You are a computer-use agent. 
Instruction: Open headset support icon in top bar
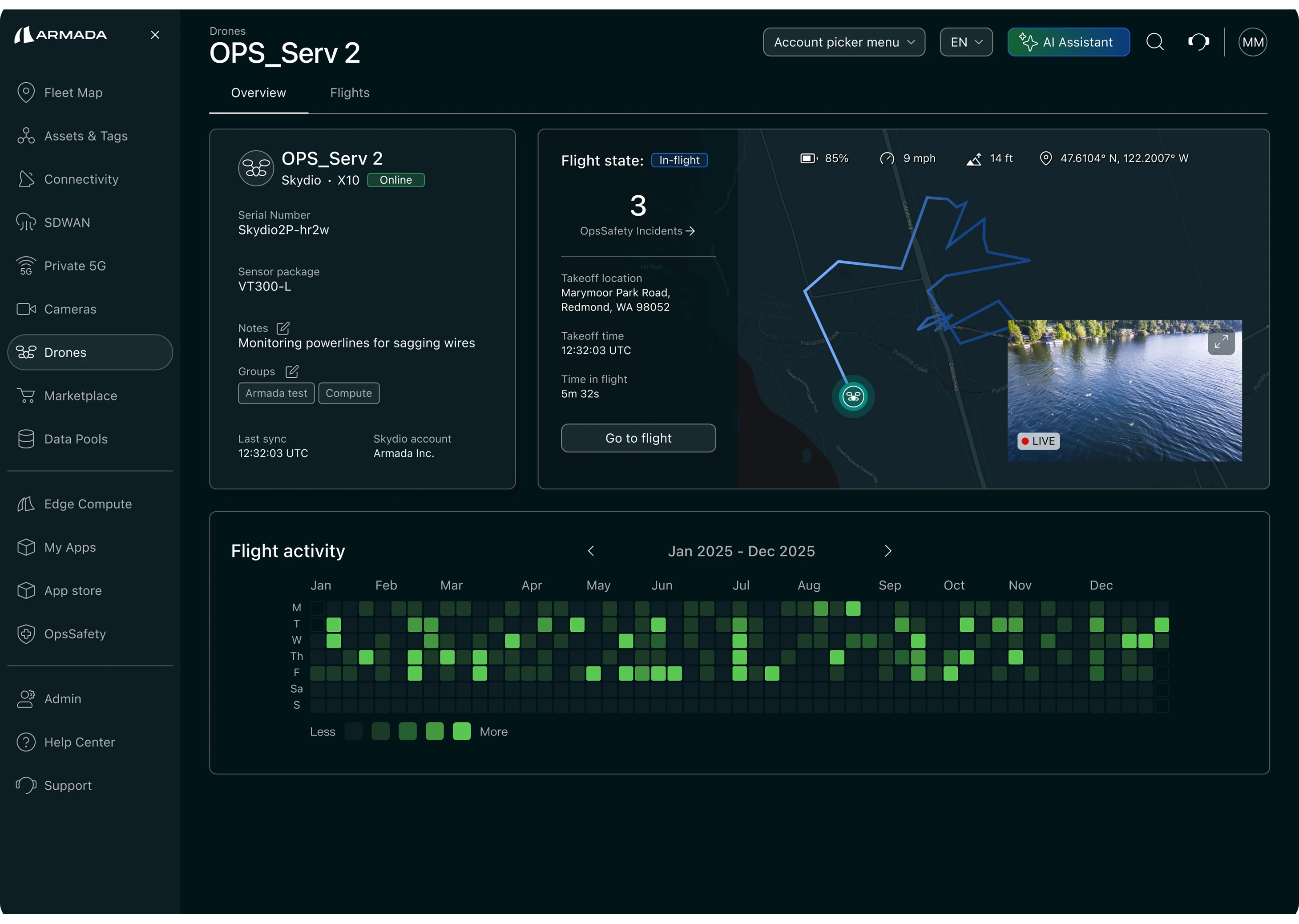[1198, 42]
